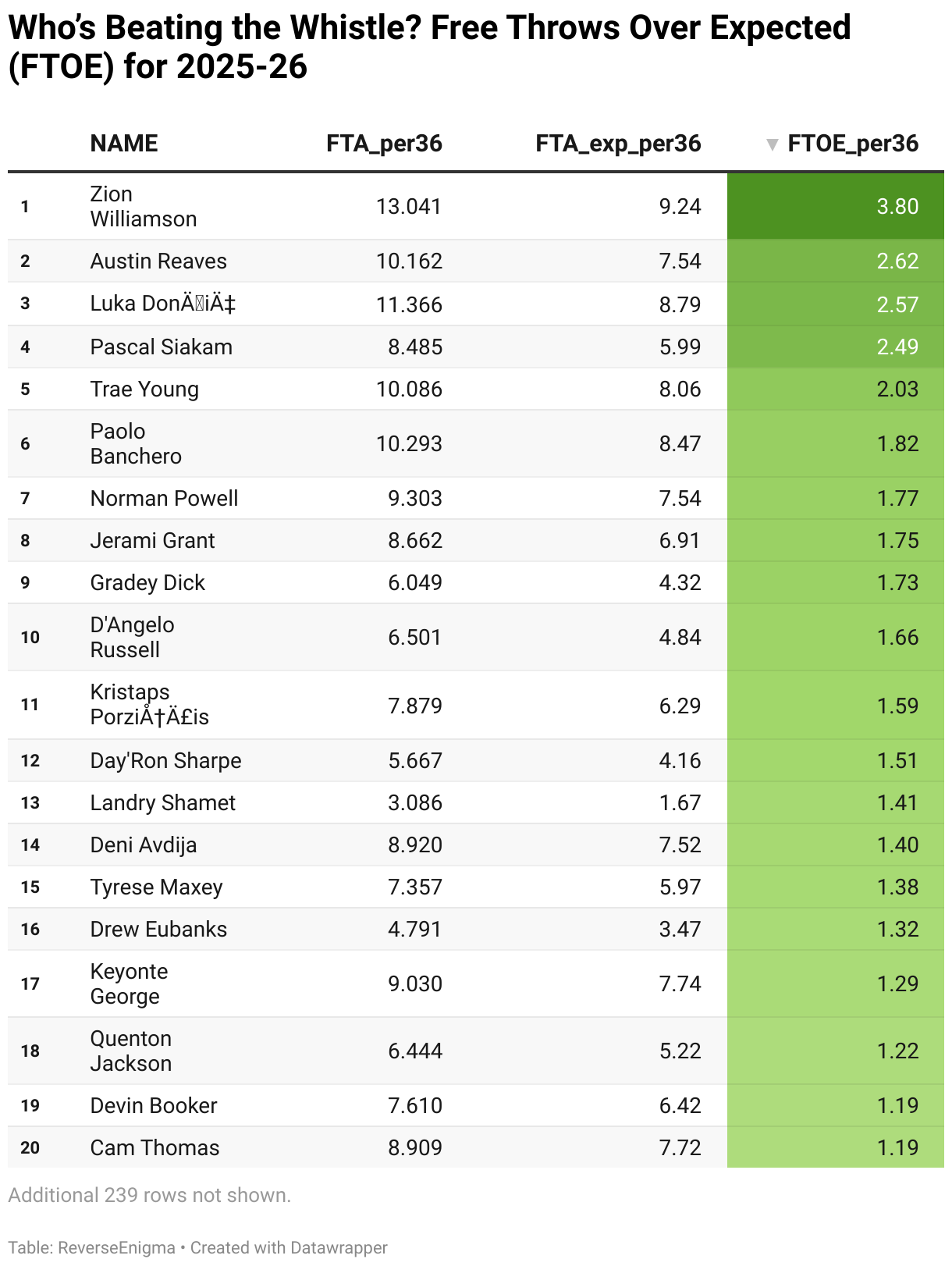Click the Created with Datawrapper credit
This screenshot has width=952, height=1266.
point(289,1247)
